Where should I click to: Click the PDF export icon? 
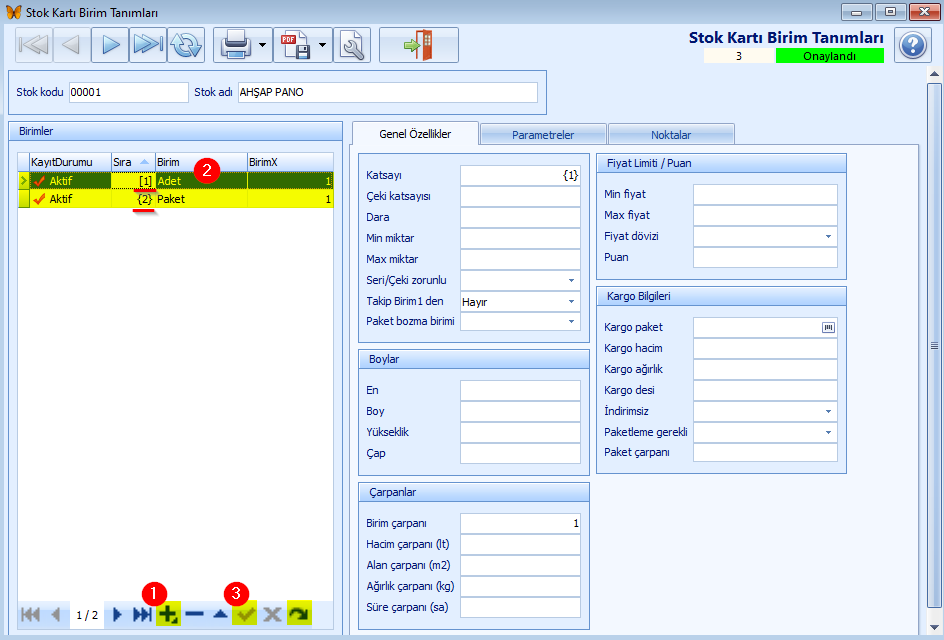click(294, 45)
